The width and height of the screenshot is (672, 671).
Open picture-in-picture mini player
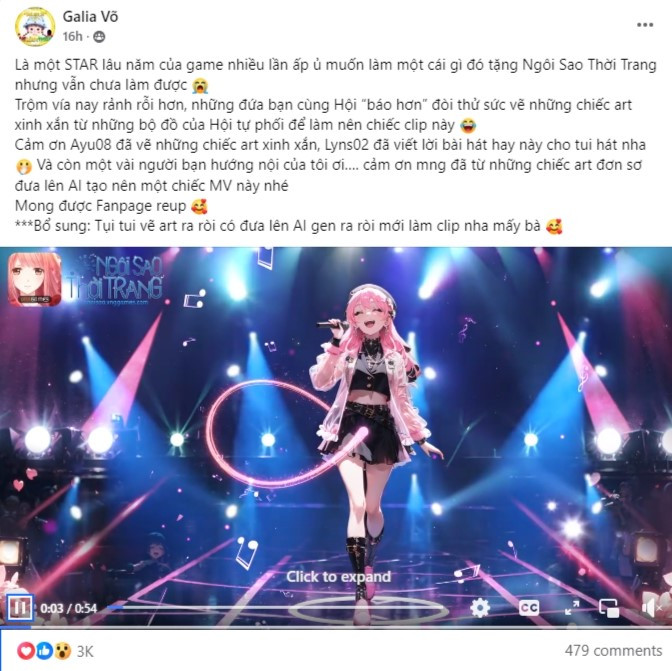pos(609,608)
